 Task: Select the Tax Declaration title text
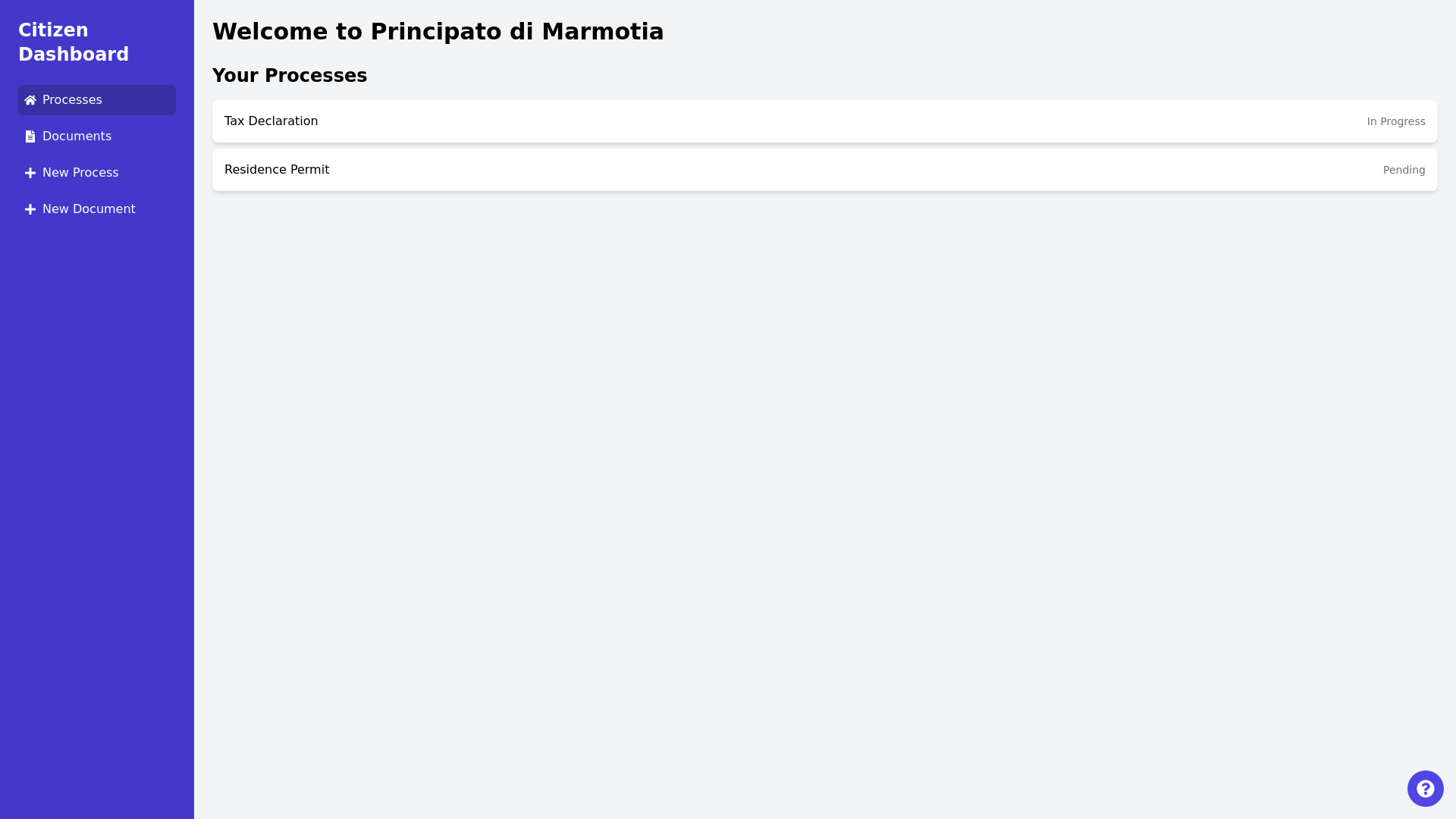[x=271, y=121]
